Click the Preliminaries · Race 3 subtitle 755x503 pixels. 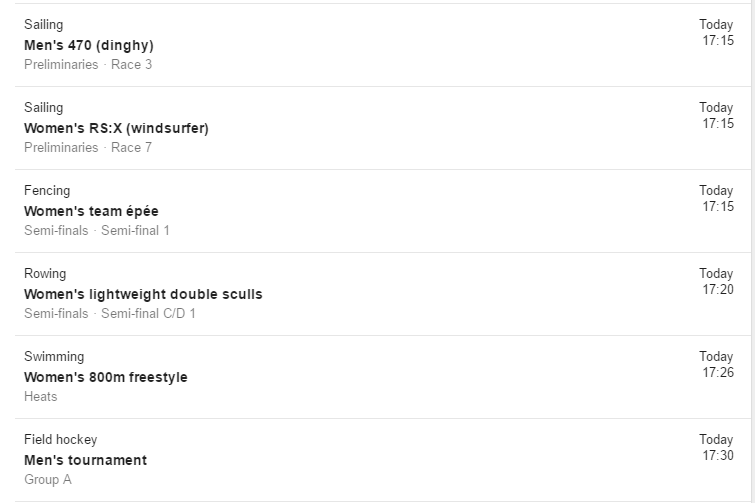(88, 64)
